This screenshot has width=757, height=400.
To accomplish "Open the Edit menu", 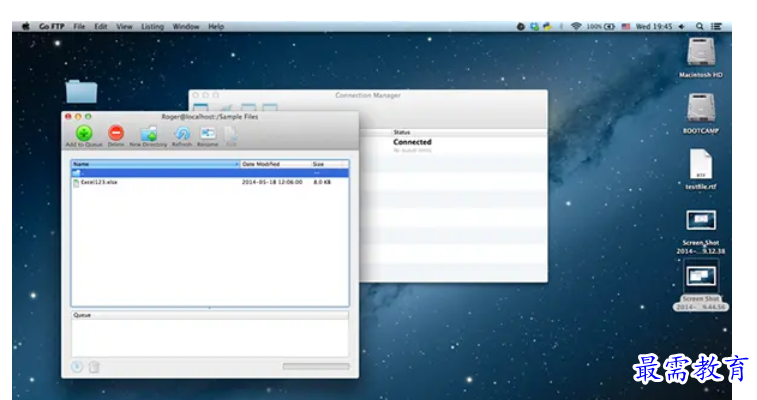I will [101, 27].
